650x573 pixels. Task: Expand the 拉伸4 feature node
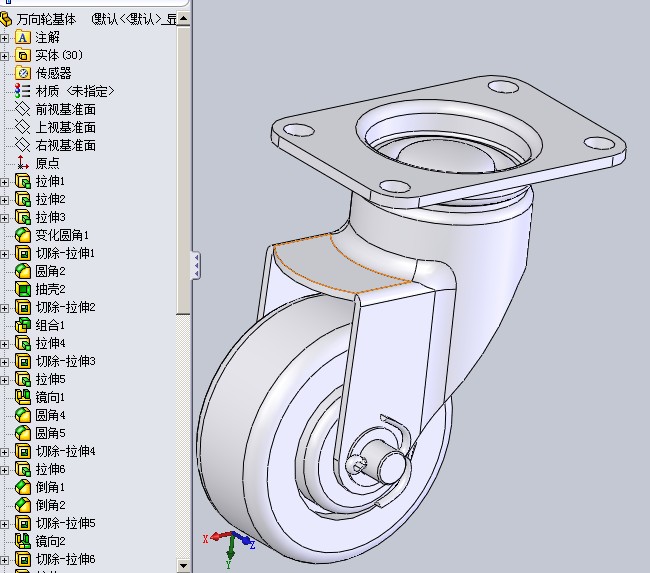[x=5, y=344]
